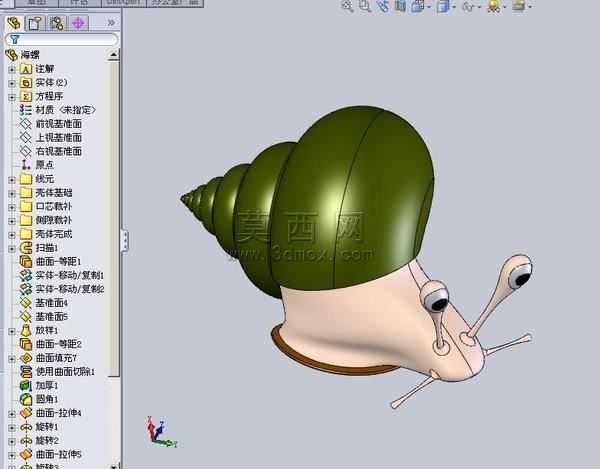
Task: Click the Previous View icon
Action: tap(383, 6)
